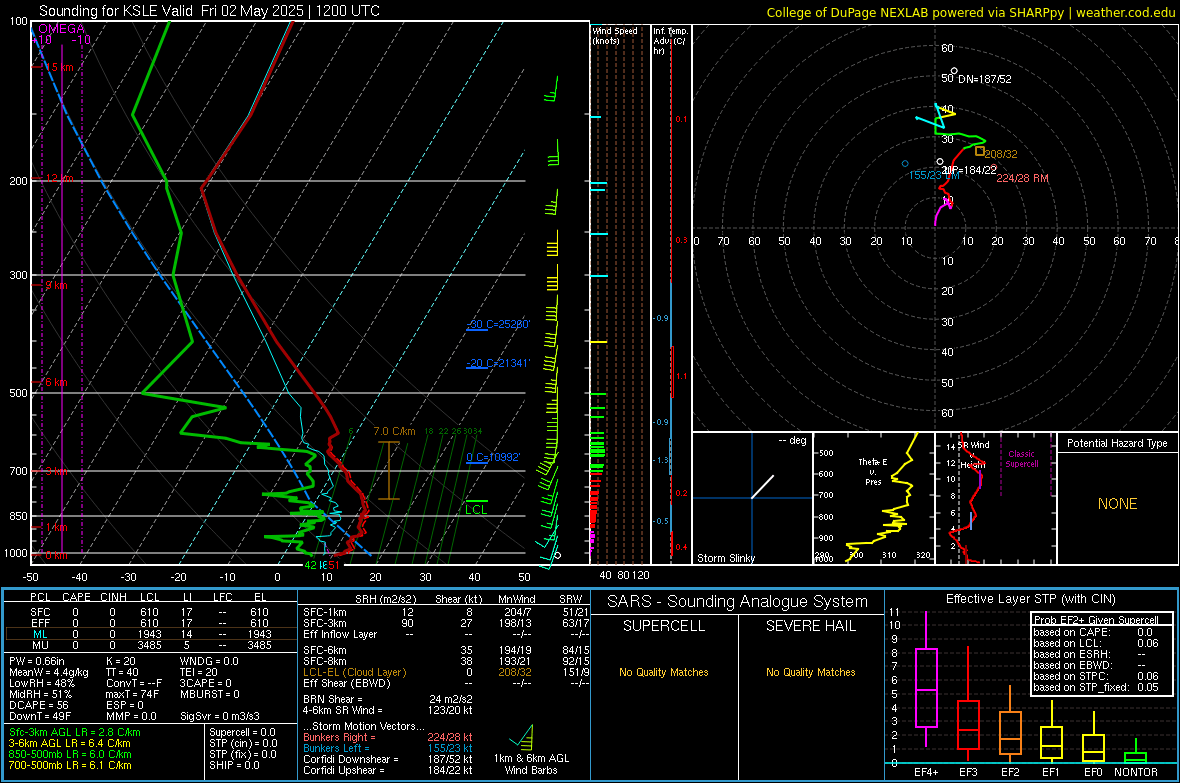Select the MU parcel row
The image size is (1180, 783).
[x=151, y=645]
